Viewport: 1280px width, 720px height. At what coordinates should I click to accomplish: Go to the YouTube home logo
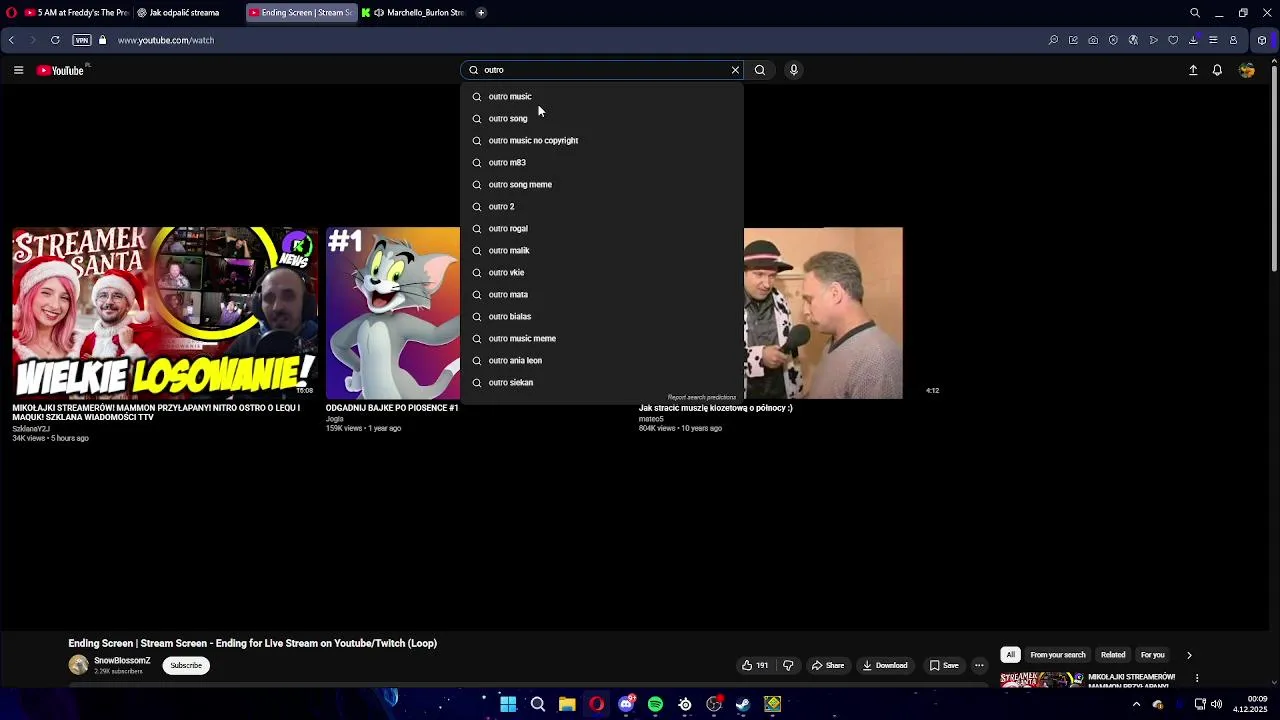pyautogui.click(x=60, y=70)
